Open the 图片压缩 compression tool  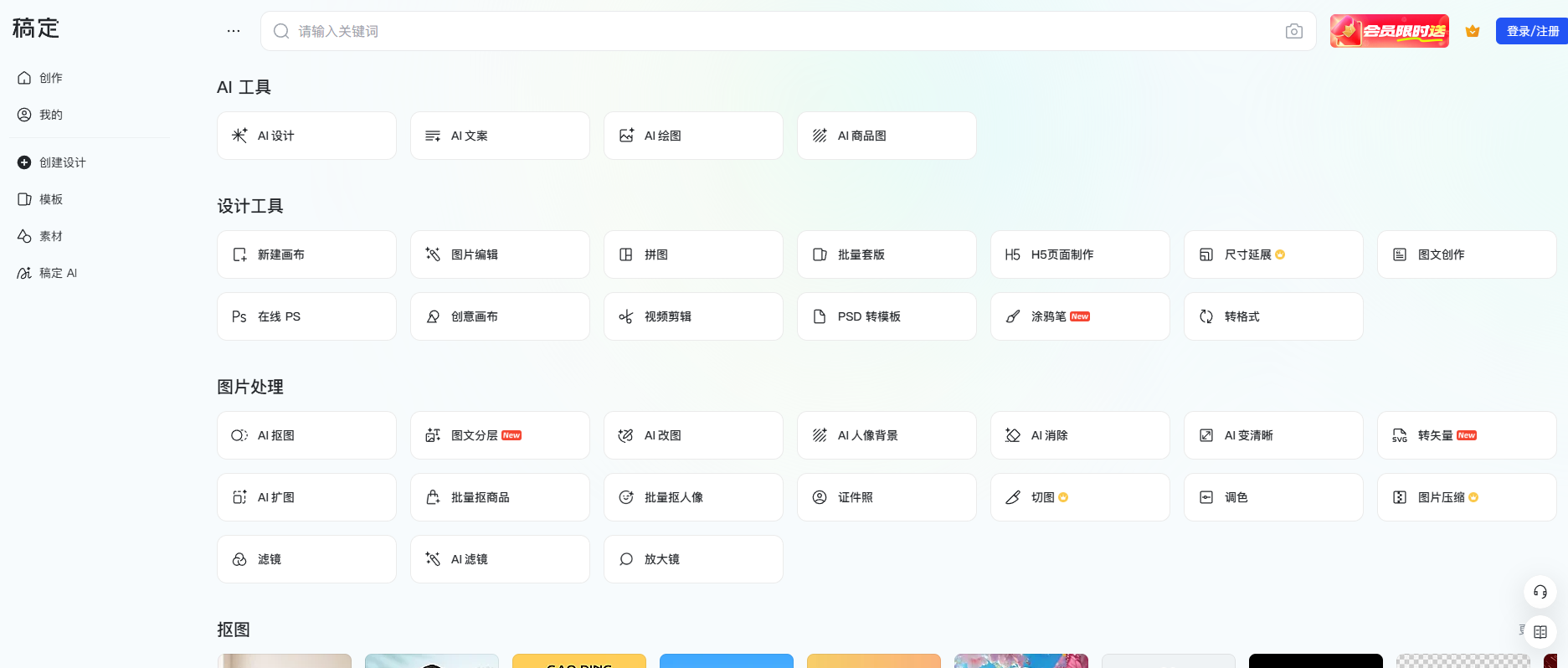pyautogui.click(x=1467, y=497)
